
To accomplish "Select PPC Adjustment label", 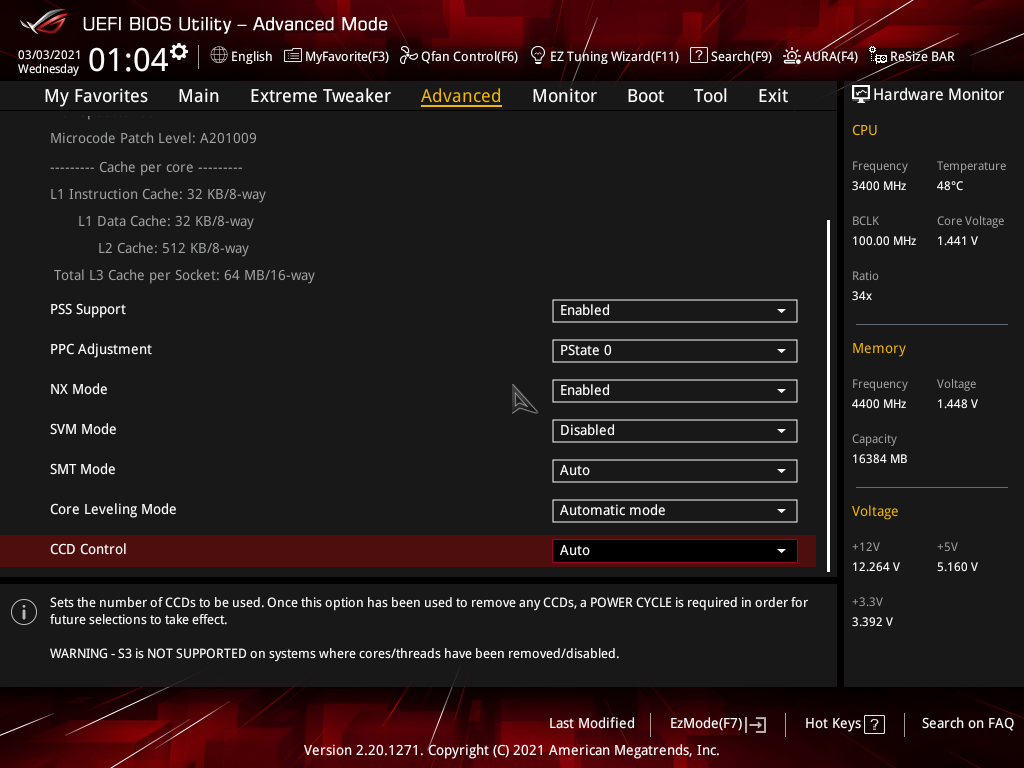I will click(101, 349).
